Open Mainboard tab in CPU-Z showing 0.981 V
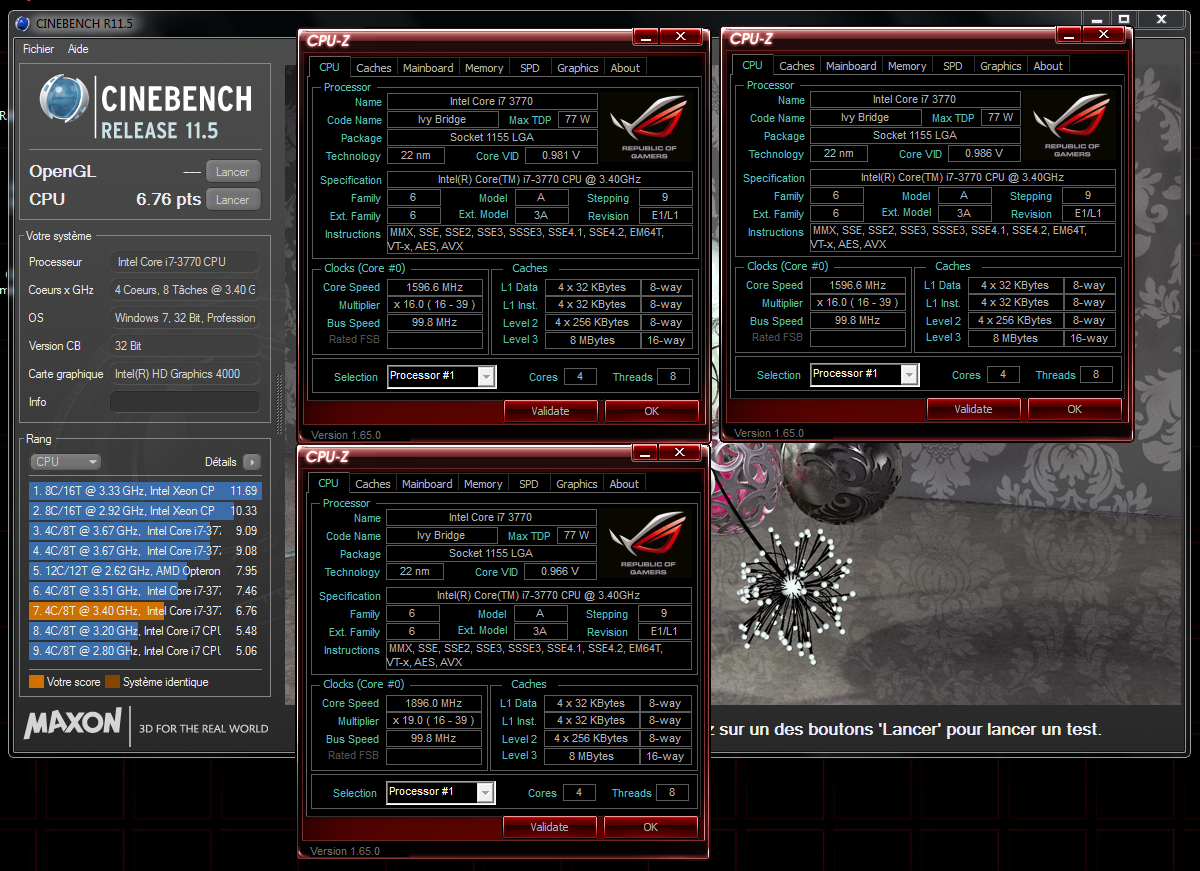Image resolution: width=1200 pixels, height=871 pixels. tap(428, 68)
